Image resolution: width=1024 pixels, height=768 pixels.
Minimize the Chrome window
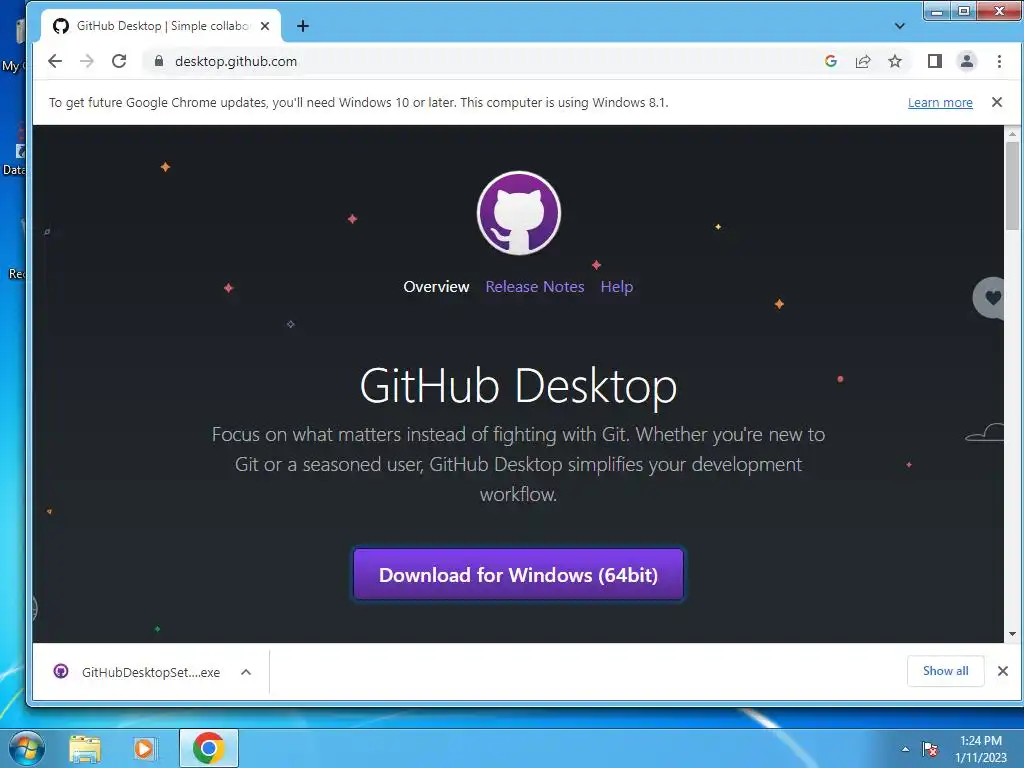937,11
